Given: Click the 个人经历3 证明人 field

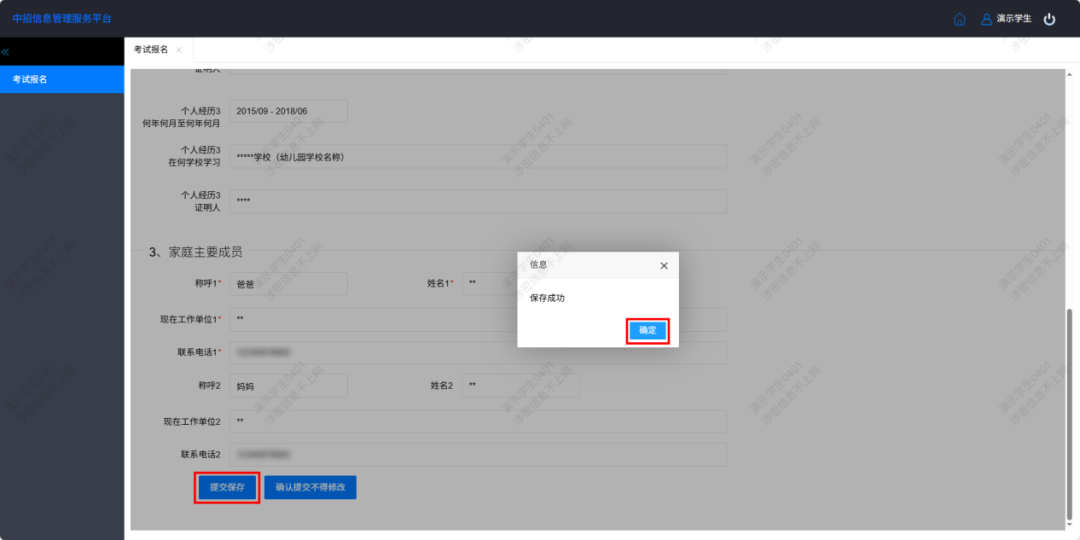Looking at the screenshot, I should tap(478, 201).
